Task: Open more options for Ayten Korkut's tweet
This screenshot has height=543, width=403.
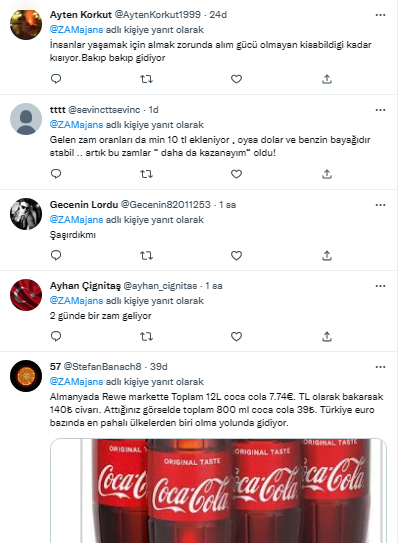Action: tap(380, 15)
